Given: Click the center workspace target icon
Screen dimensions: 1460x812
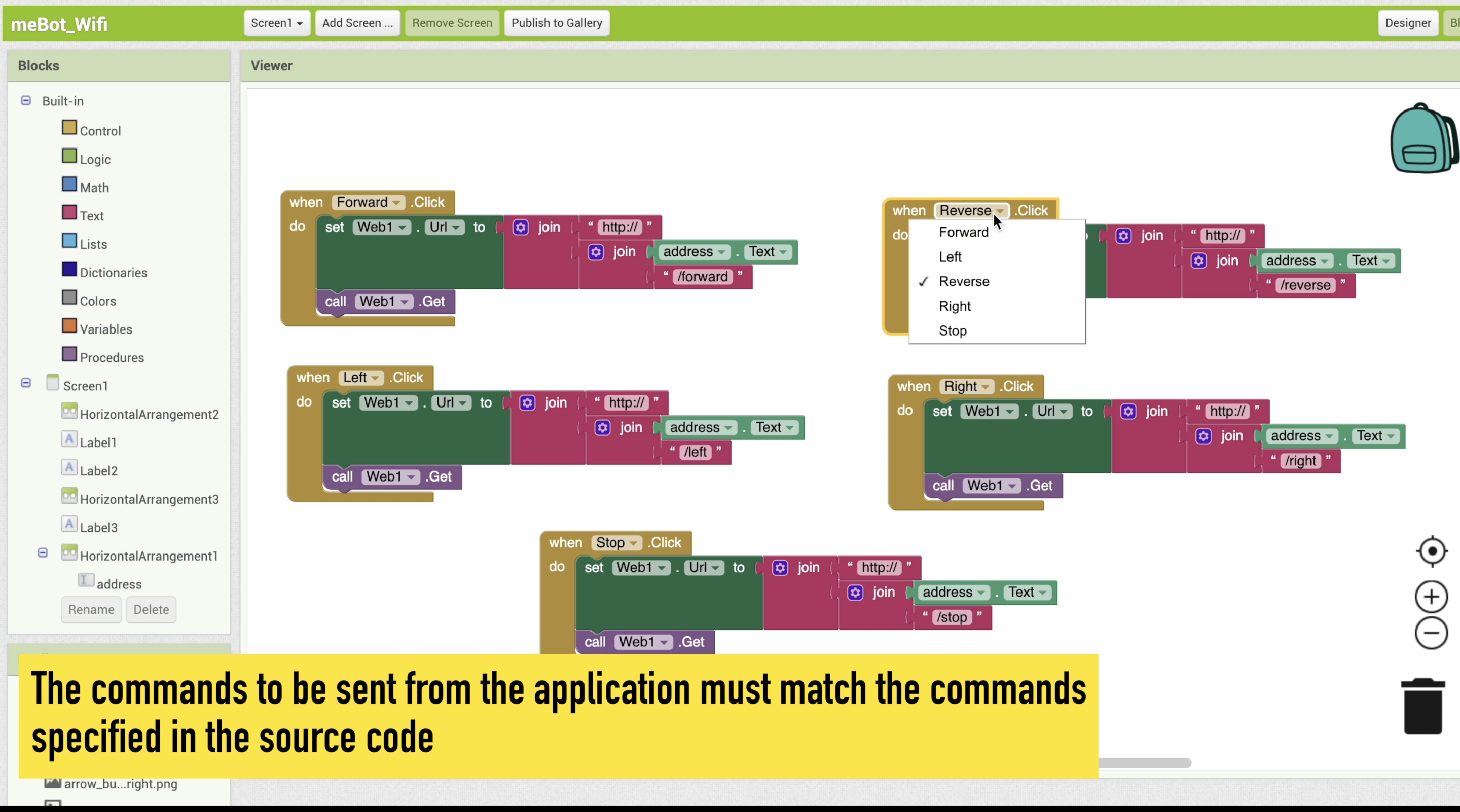Looking at the screenshot, I should pos(1432,551).
